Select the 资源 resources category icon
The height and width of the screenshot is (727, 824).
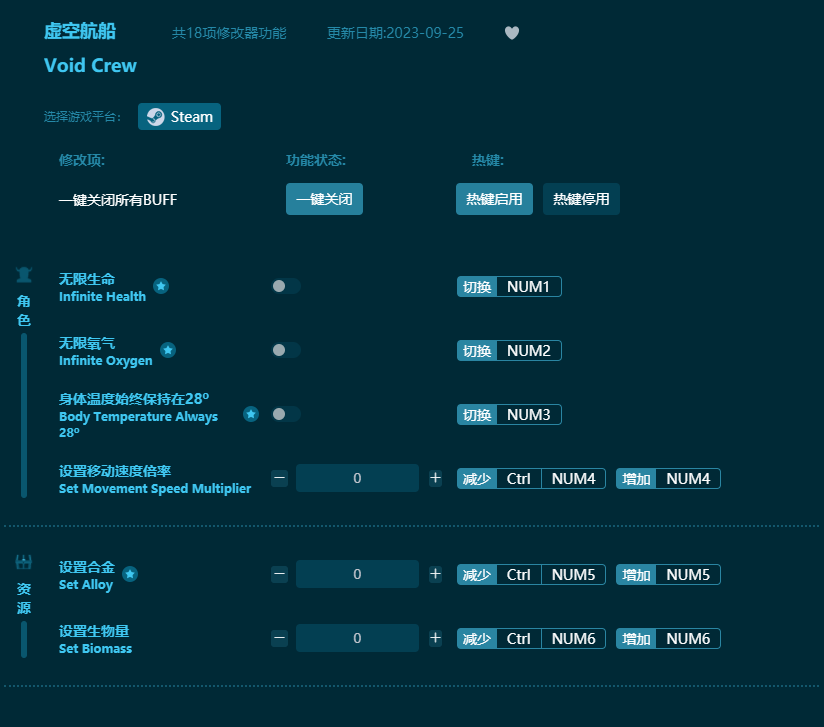tap(23, 561)
